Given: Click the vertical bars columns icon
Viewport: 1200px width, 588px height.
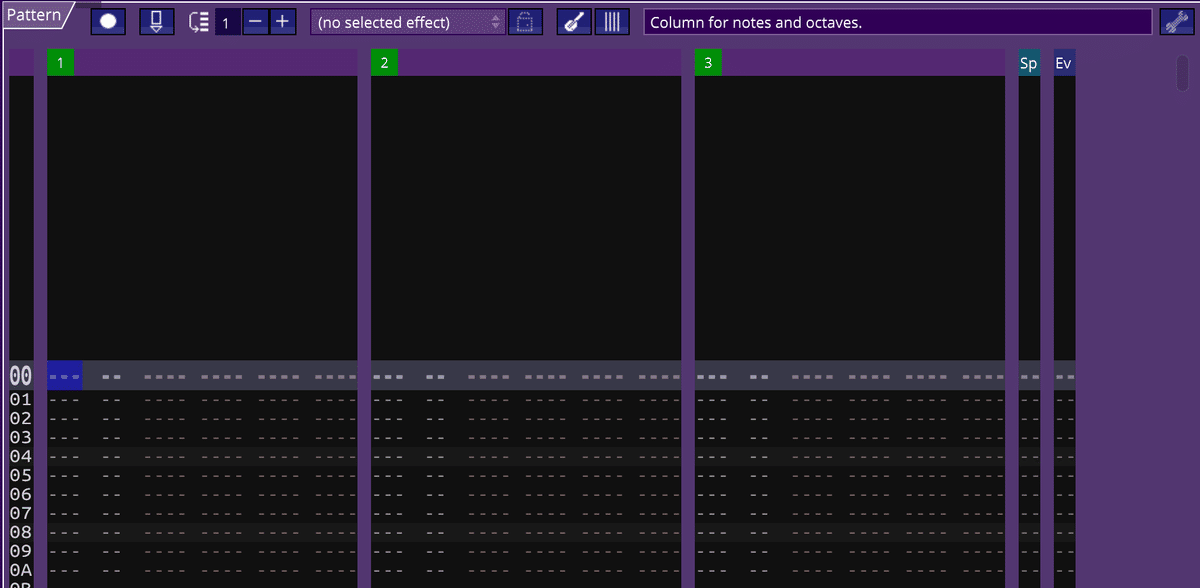Looking at the screenshot, I should (x=612, y=22).
